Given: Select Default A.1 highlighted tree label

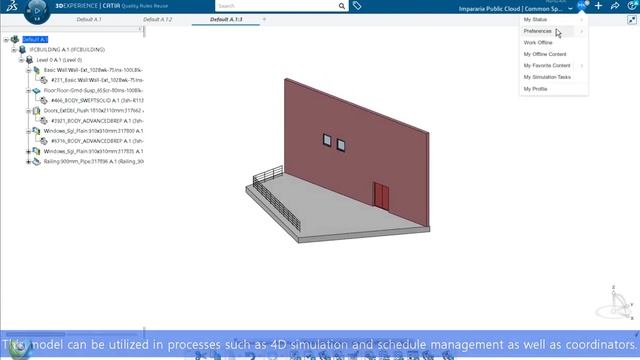Looking at the screenshot, I should (35, 39).
